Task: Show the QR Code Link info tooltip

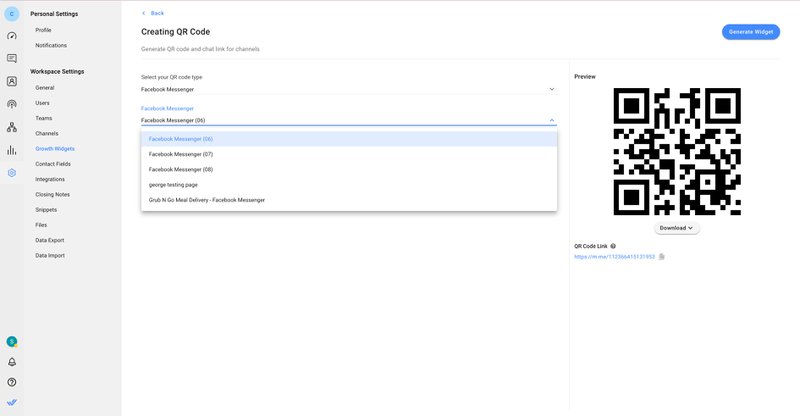Action: (613, 245)
